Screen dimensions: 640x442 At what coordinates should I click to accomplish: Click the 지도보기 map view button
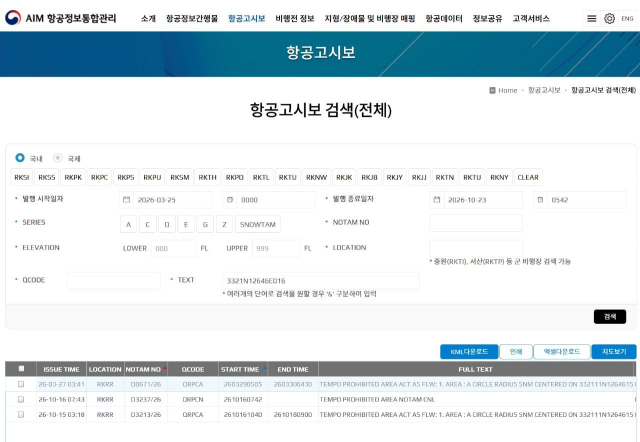[x=614, y=352]
